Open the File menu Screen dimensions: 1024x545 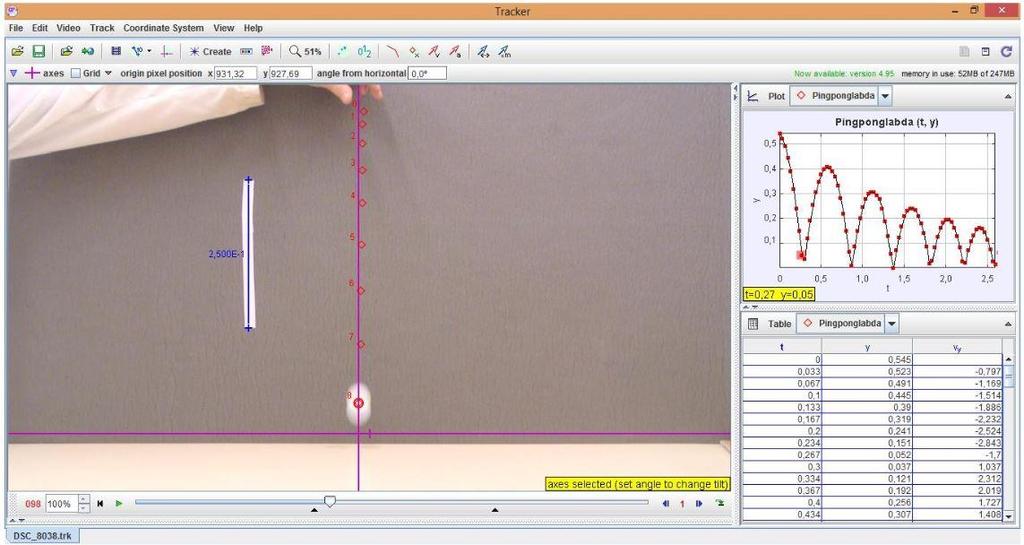point(16,28)
